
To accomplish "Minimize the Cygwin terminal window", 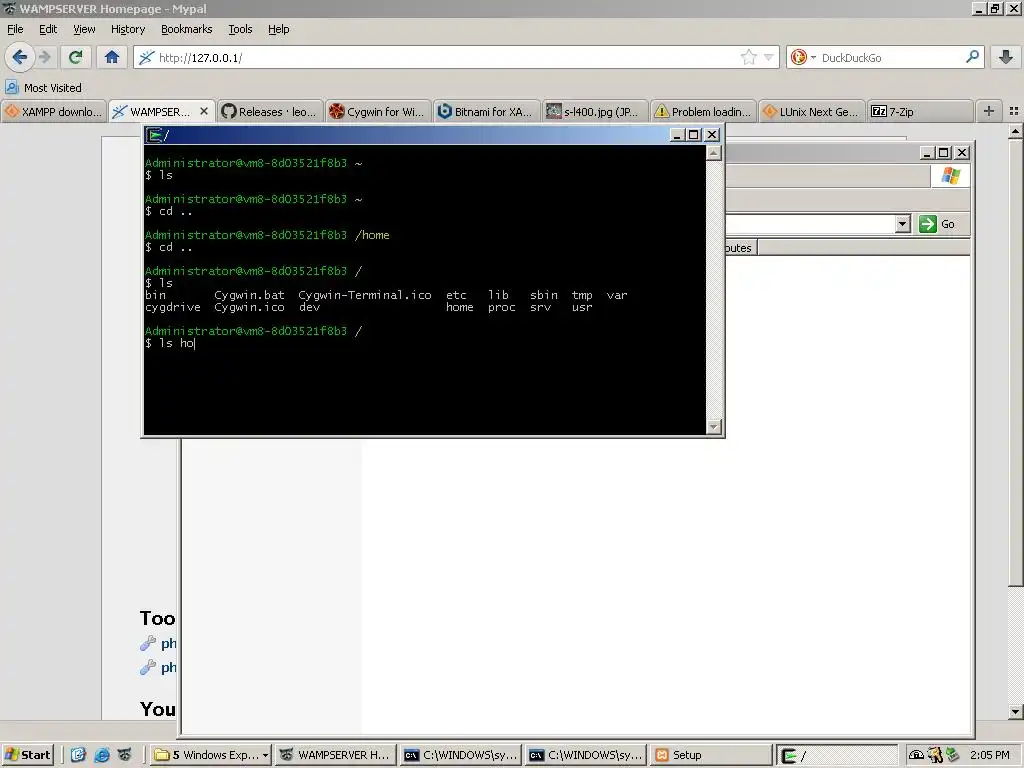I will 677,135.
